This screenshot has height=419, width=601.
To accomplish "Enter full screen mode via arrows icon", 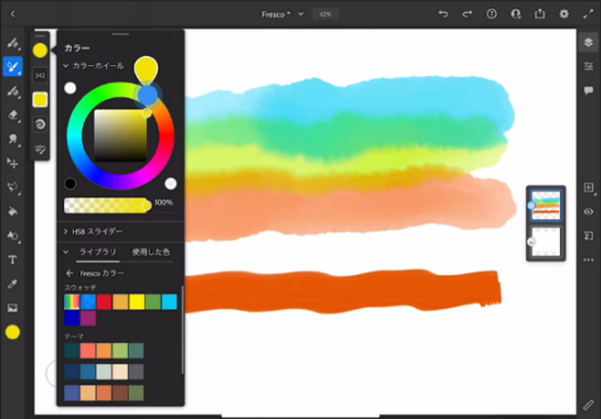I will (588, 14).
